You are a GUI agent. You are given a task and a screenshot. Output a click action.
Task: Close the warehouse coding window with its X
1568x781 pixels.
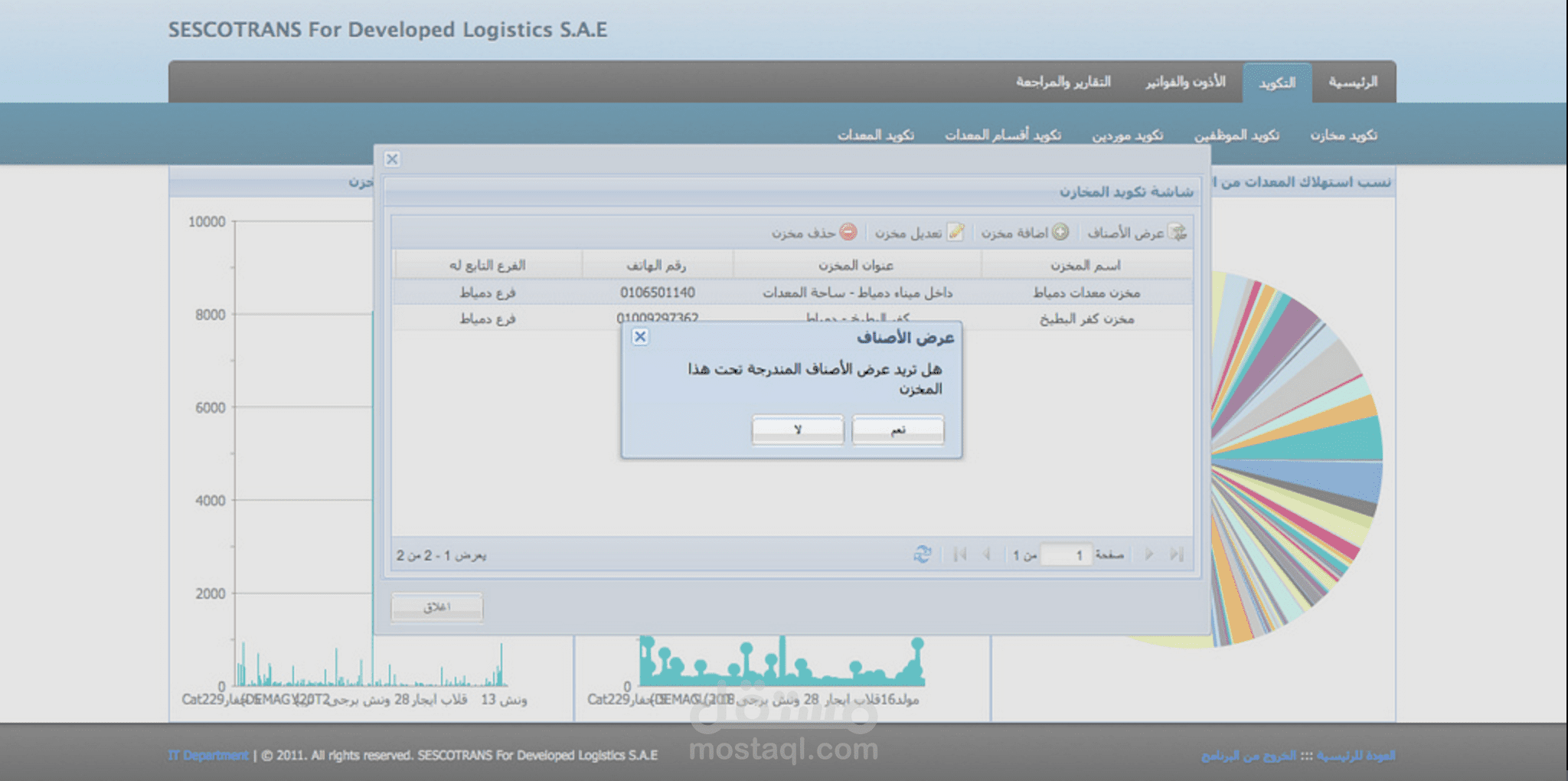tap(394, 159)
